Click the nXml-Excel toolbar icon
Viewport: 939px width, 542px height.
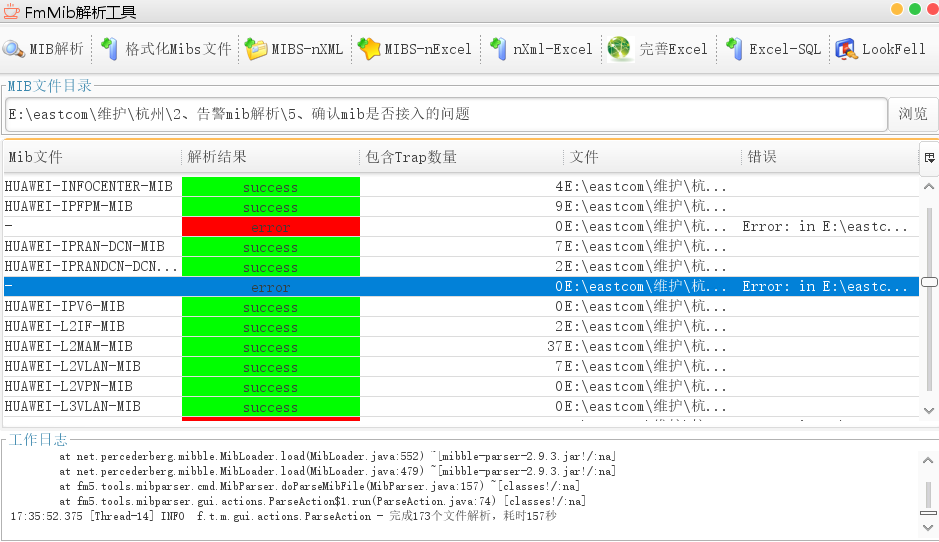[498, 49]
